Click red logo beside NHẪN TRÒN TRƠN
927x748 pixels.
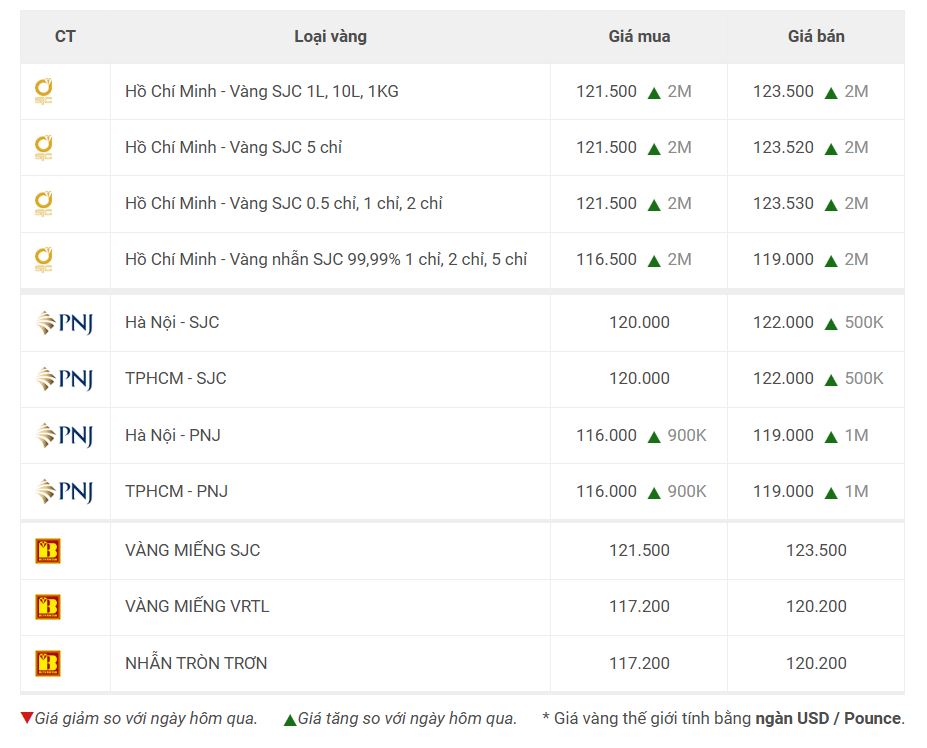coord(48,663)
